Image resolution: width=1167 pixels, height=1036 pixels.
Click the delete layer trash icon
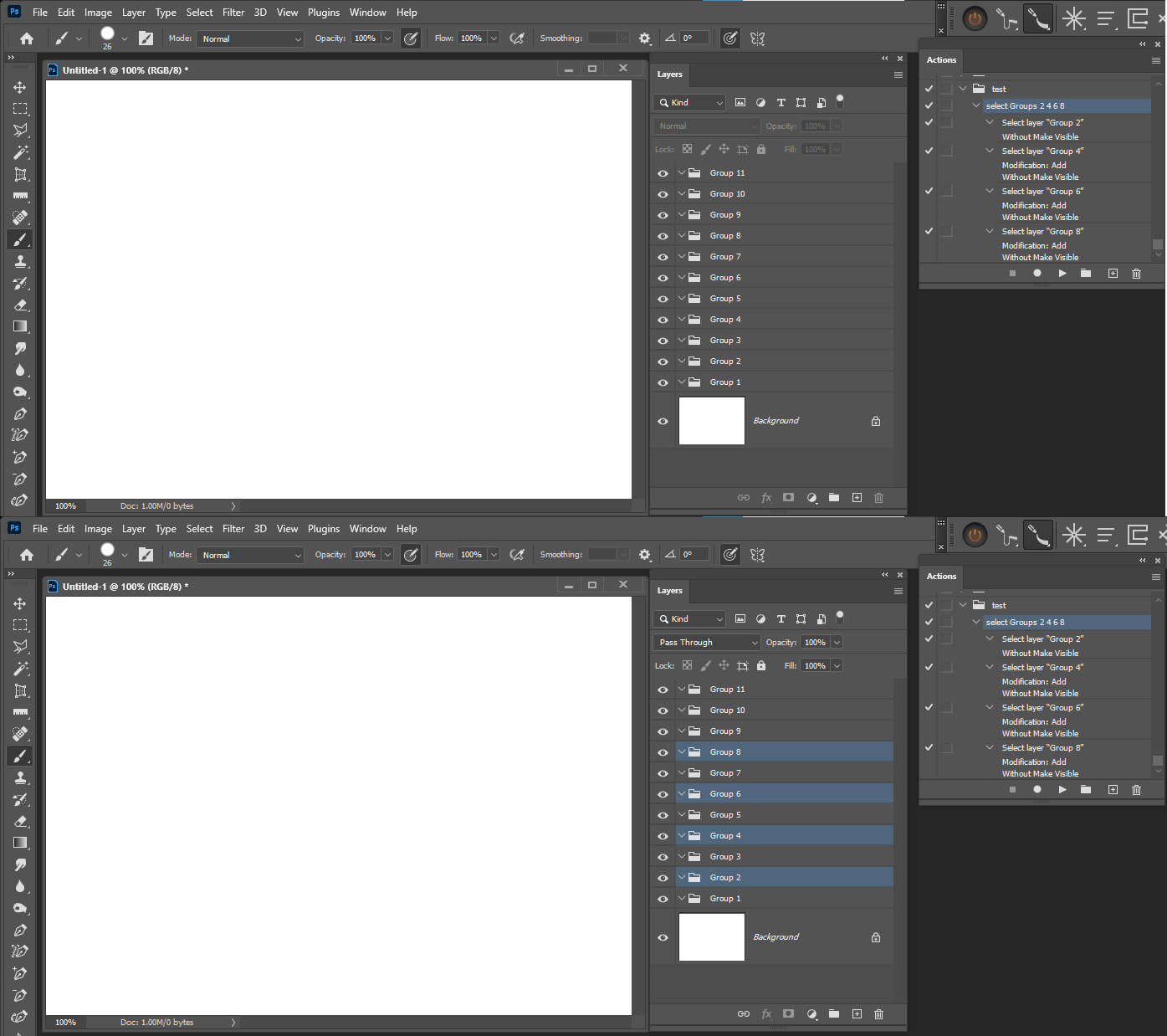tap(878, 497)
